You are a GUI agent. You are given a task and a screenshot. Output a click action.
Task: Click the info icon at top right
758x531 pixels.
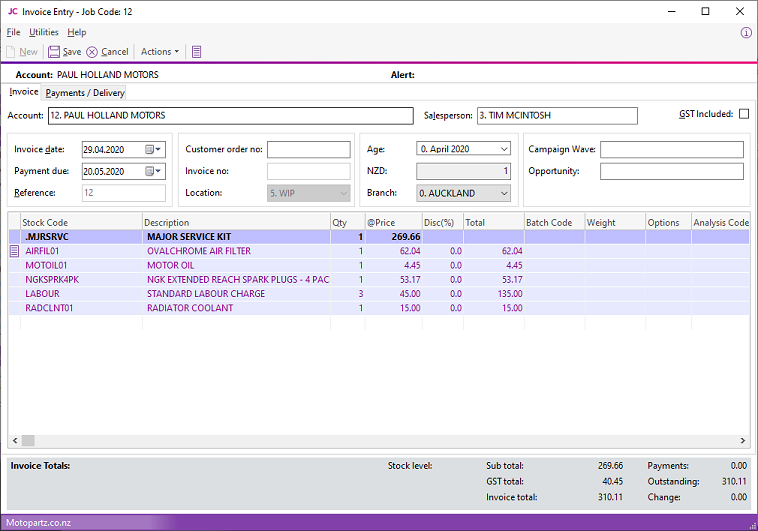[x=745, y=33]
